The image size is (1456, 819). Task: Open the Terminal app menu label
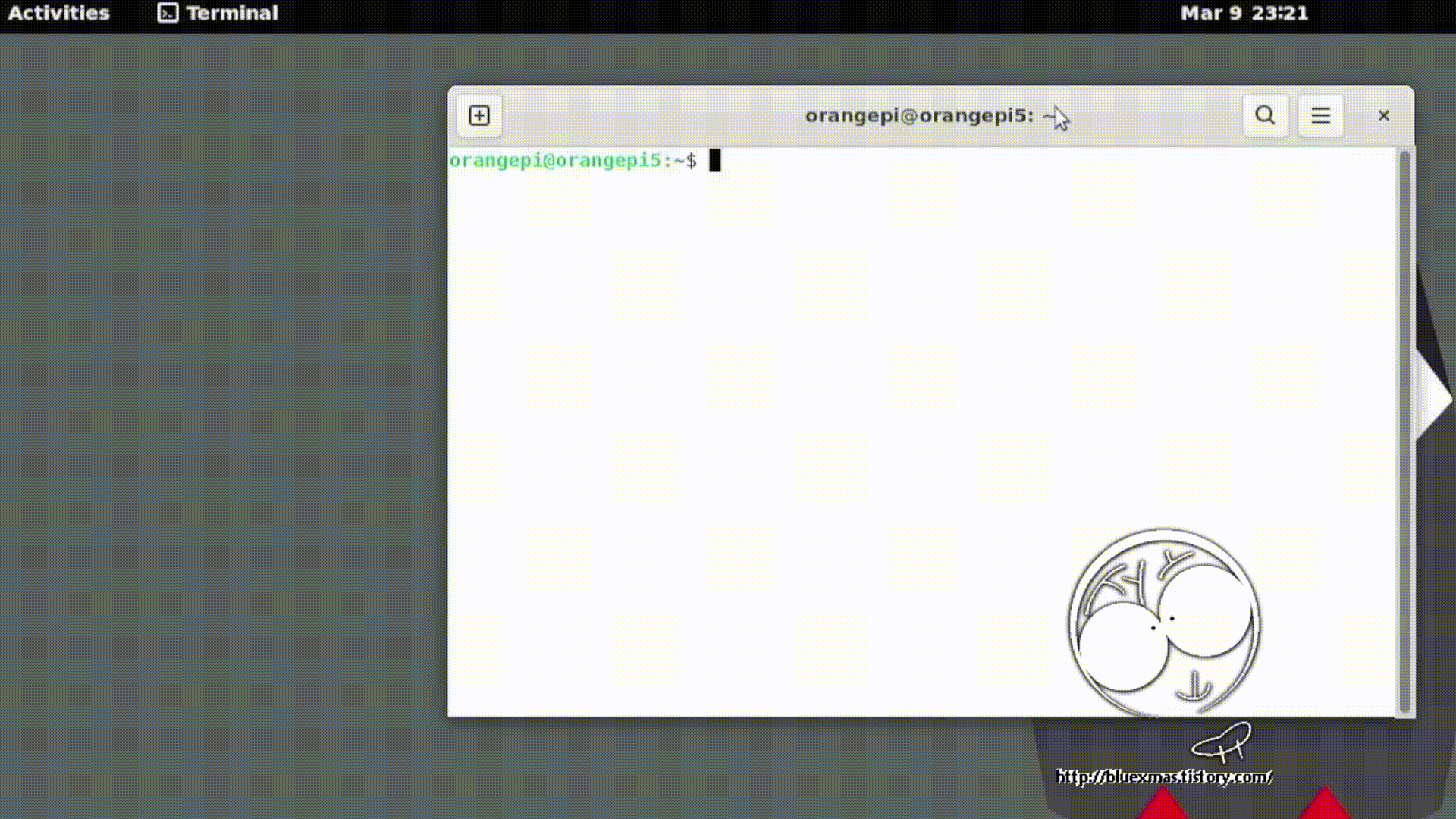point(231,13)
